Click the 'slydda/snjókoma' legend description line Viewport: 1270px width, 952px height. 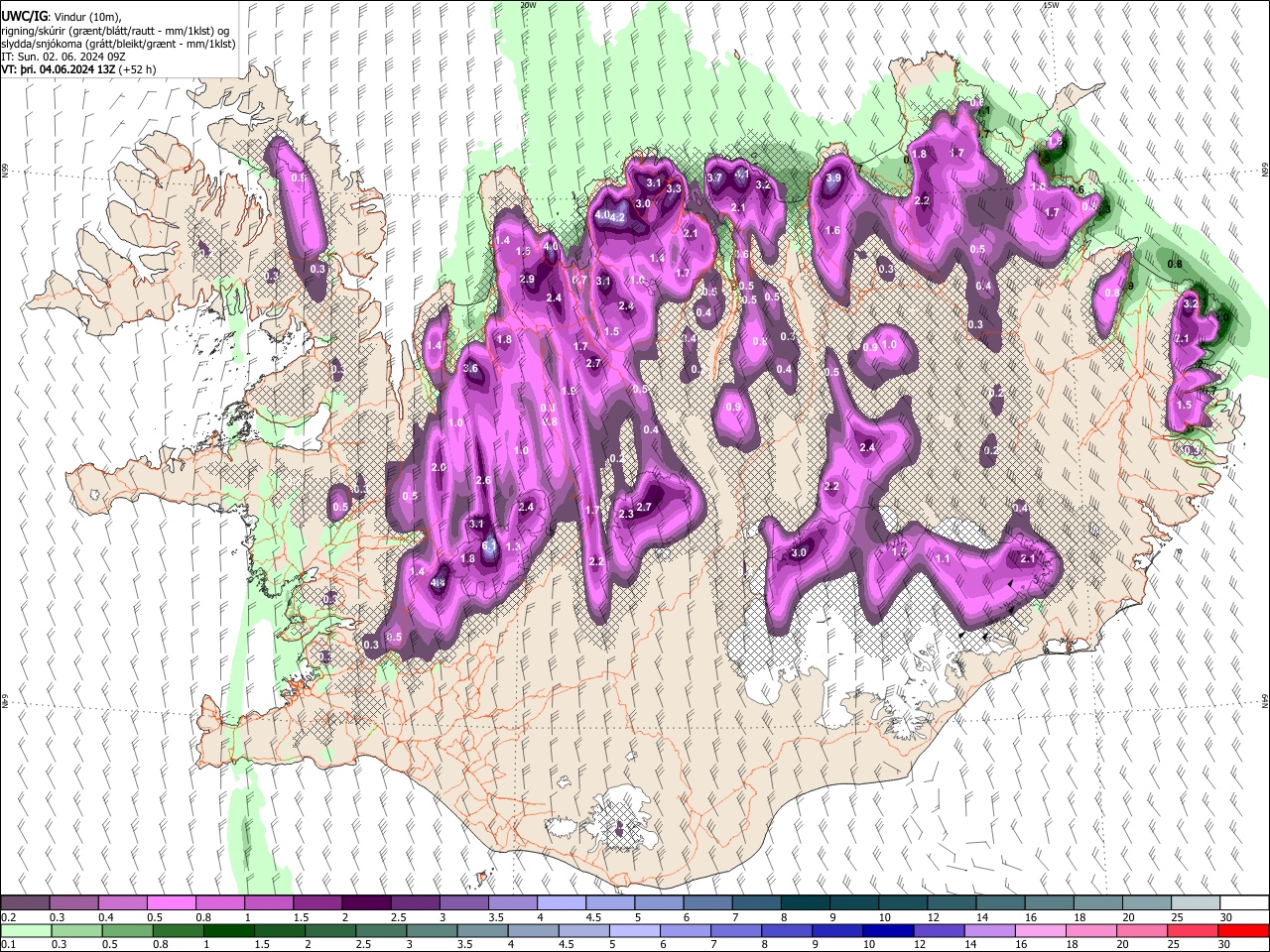click(x=117, y=44)
